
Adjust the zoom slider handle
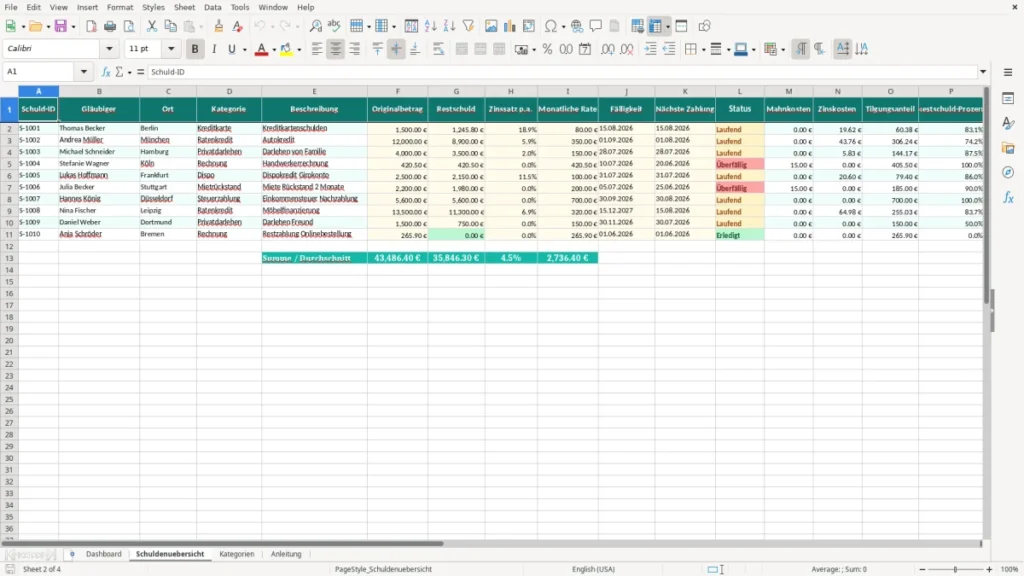click(955, 569)
